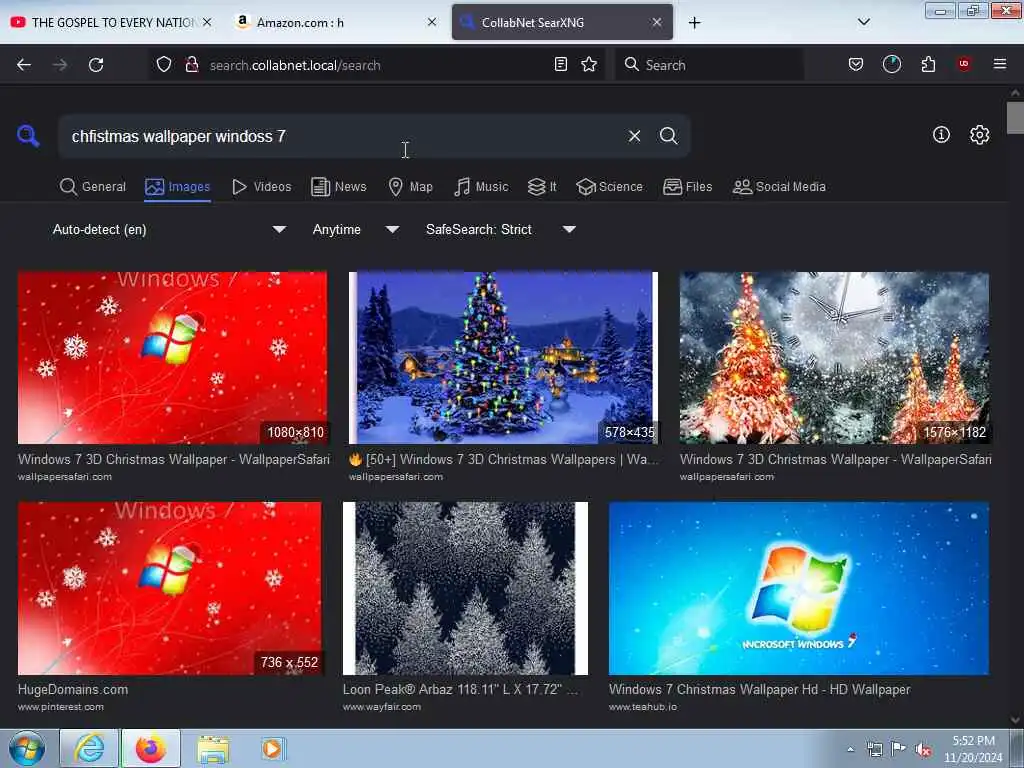Image resolution: width=1024 pixels, height=768 pixels.
Task: Click the page vertical scrollbar thumb
Action: (x=1015, y=118)
